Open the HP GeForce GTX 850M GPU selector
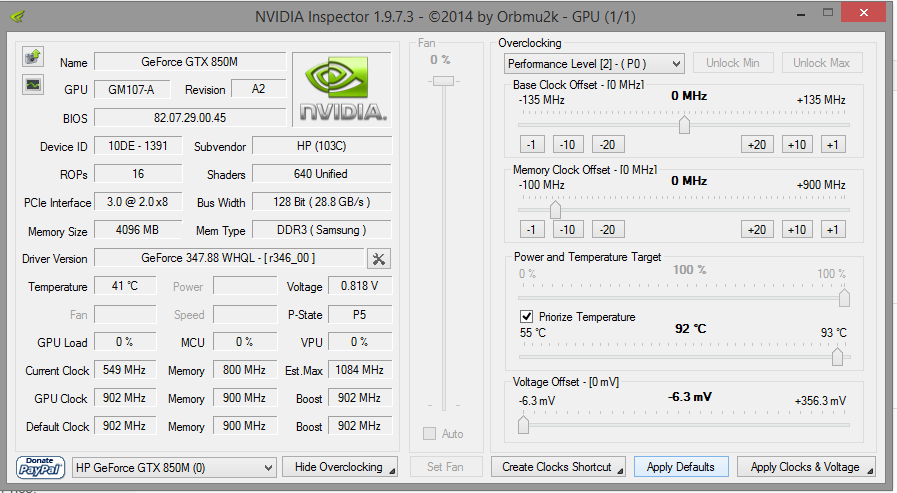This screenshot has width=897, height=493. pos(174,468)
